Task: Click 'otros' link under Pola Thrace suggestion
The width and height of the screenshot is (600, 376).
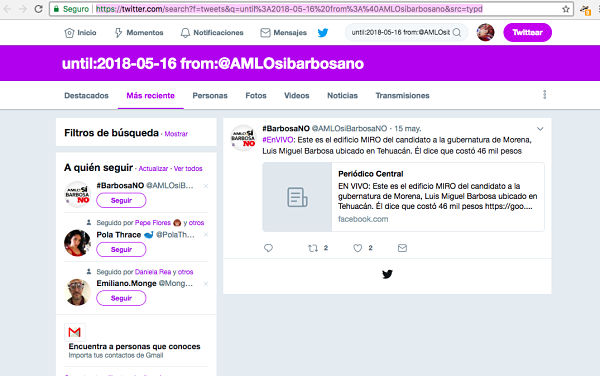Action: tap(196, 223)
